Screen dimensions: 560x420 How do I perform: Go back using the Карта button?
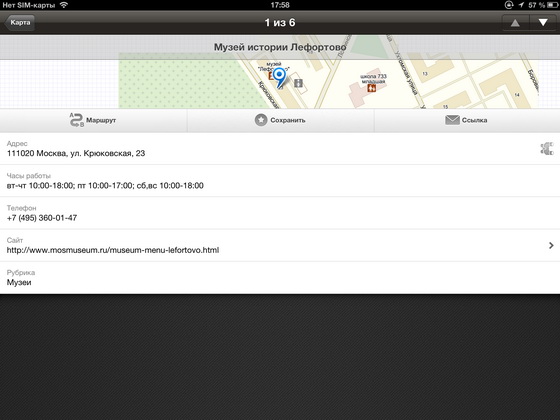pyautogui.click(x=20, y=22)
